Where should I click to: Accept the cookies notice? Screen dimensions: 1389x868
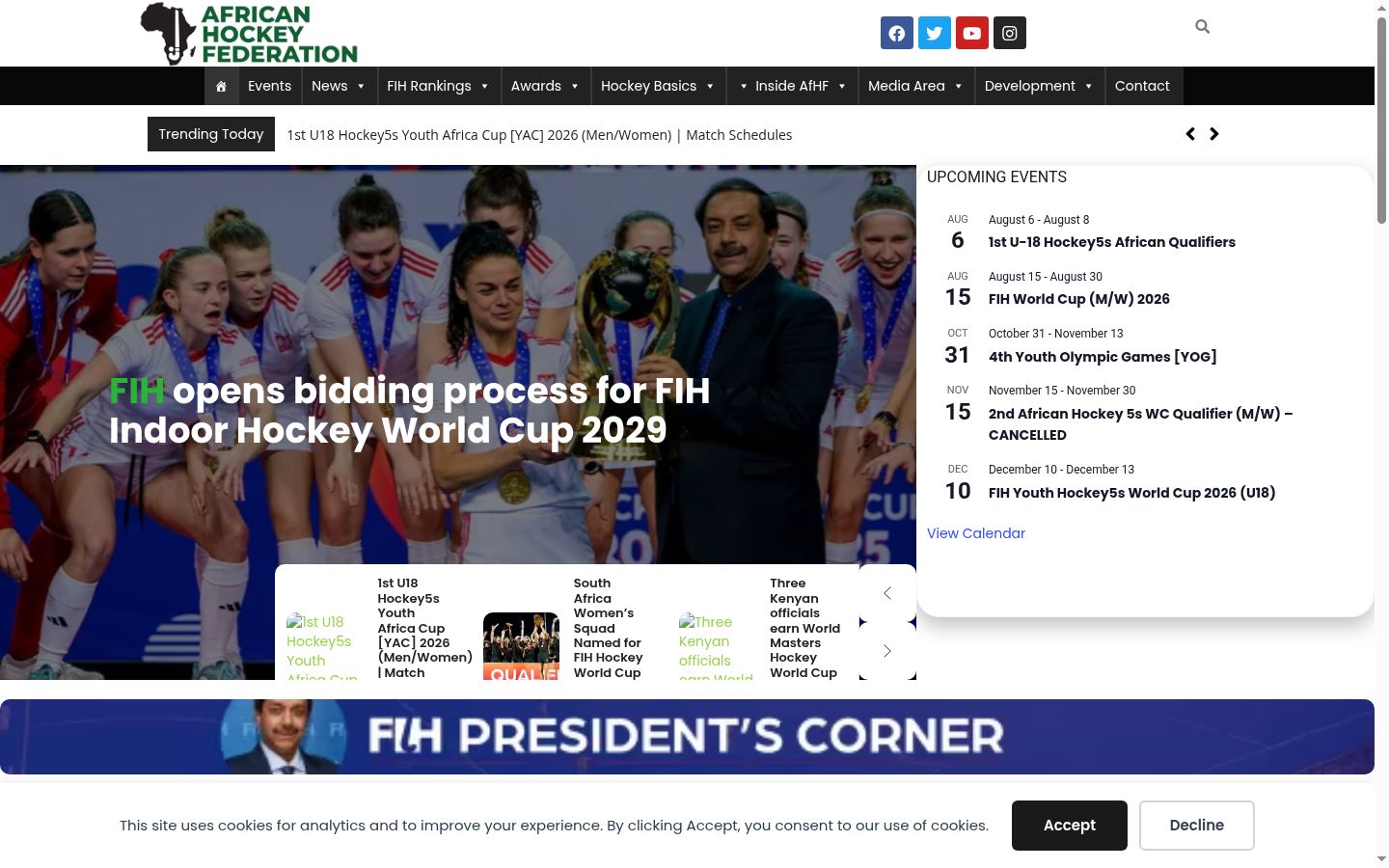click(1070, 826)
